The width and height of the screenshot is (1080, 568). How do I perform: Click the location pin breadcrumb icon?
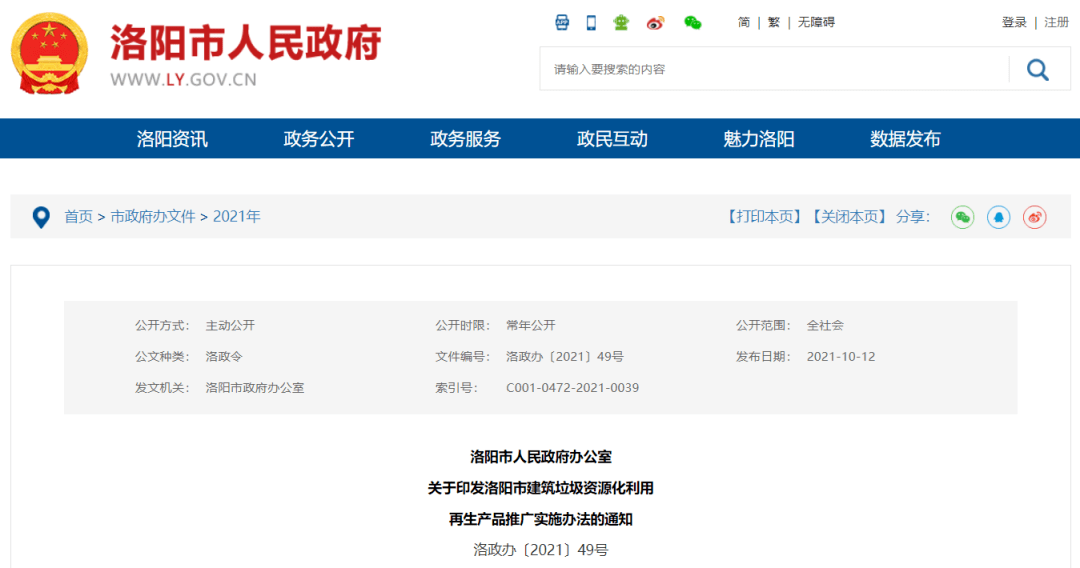click(x=41, y=217)
